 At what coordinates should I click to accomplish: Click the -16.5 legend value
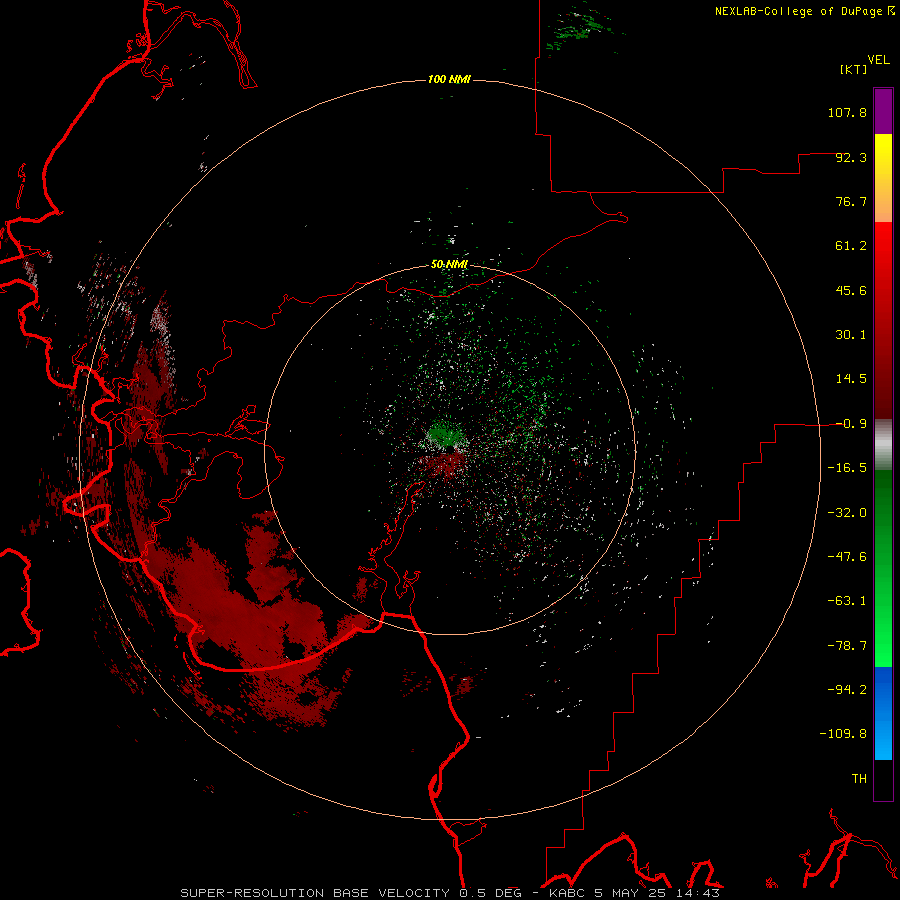(x=847, y=468)
